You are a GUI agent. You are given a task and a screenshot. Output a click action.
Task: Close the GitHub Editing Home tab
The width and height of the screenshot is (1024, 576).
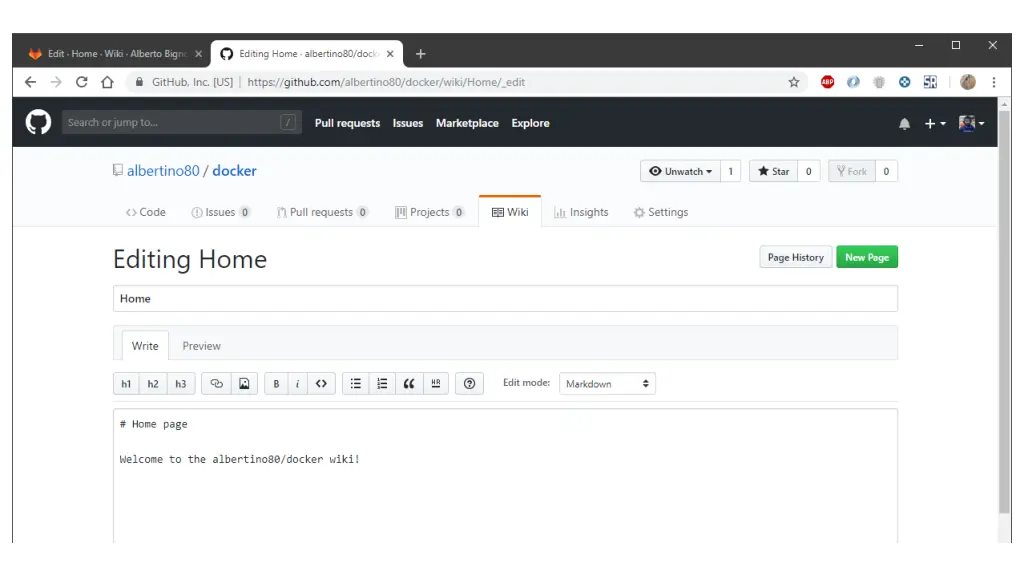(x=390, y=54)
